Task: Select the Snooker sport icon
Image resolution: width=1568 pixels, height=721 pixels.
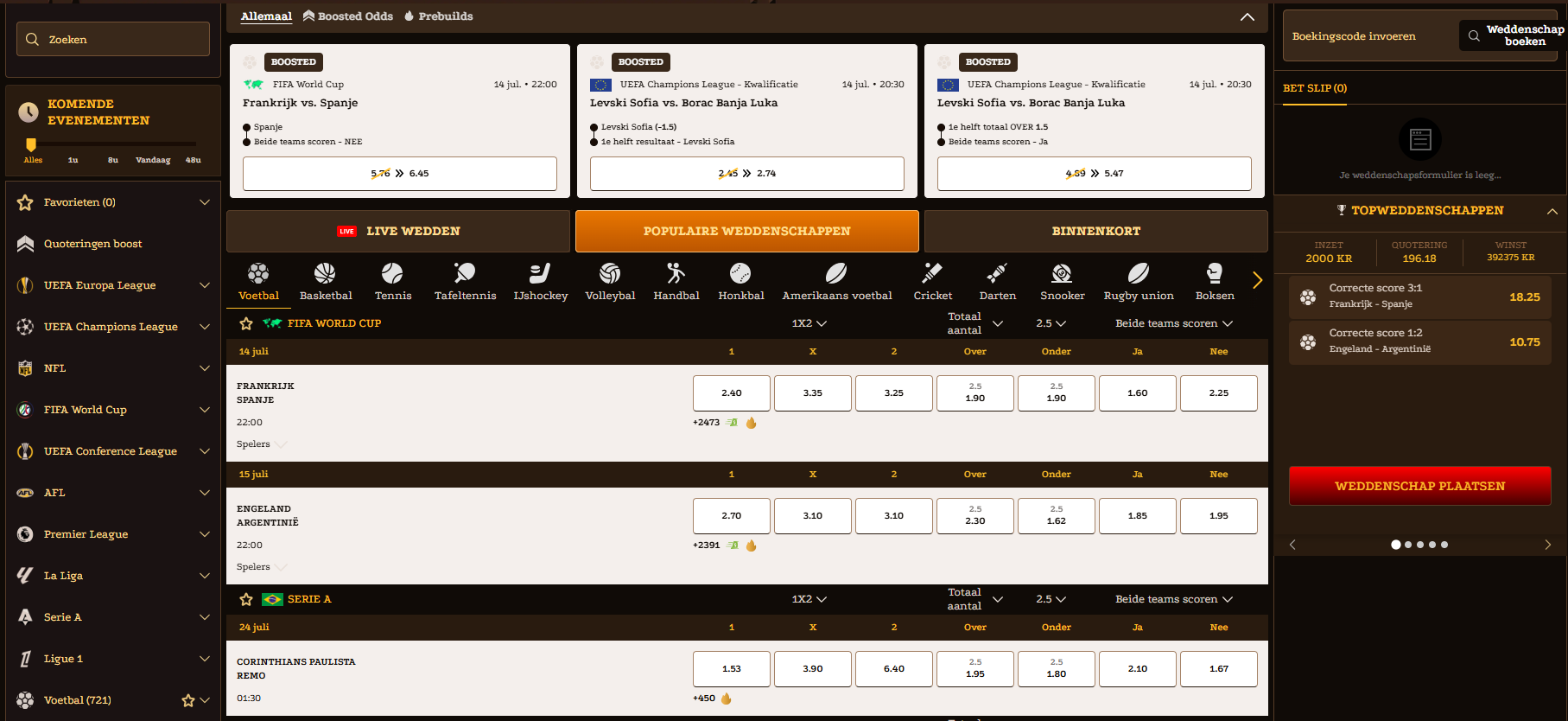Action: click(1062, 273)
